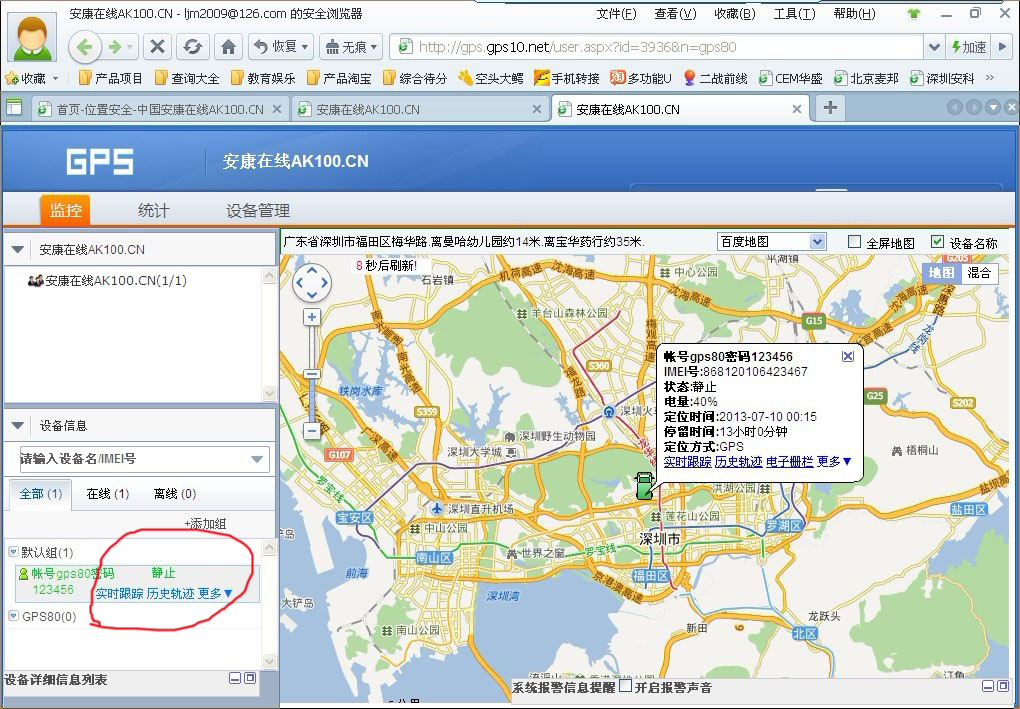
Task: Open CEM华盛 bookmark
Action: [791, 79]
